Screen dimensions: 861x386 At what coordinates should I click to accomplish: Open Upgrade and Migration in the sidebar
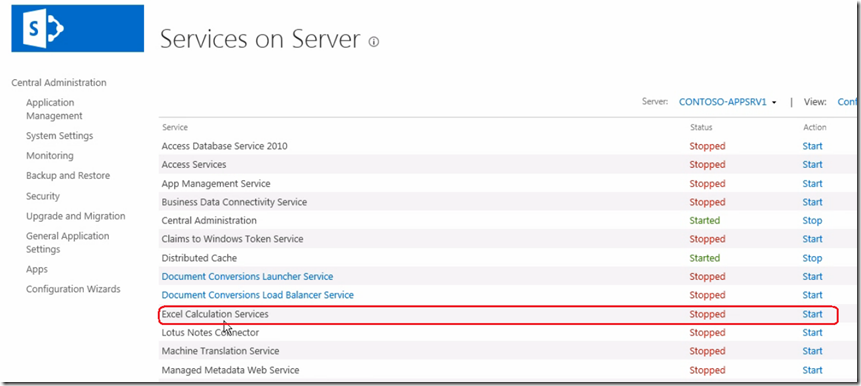[x=76, y=216]
